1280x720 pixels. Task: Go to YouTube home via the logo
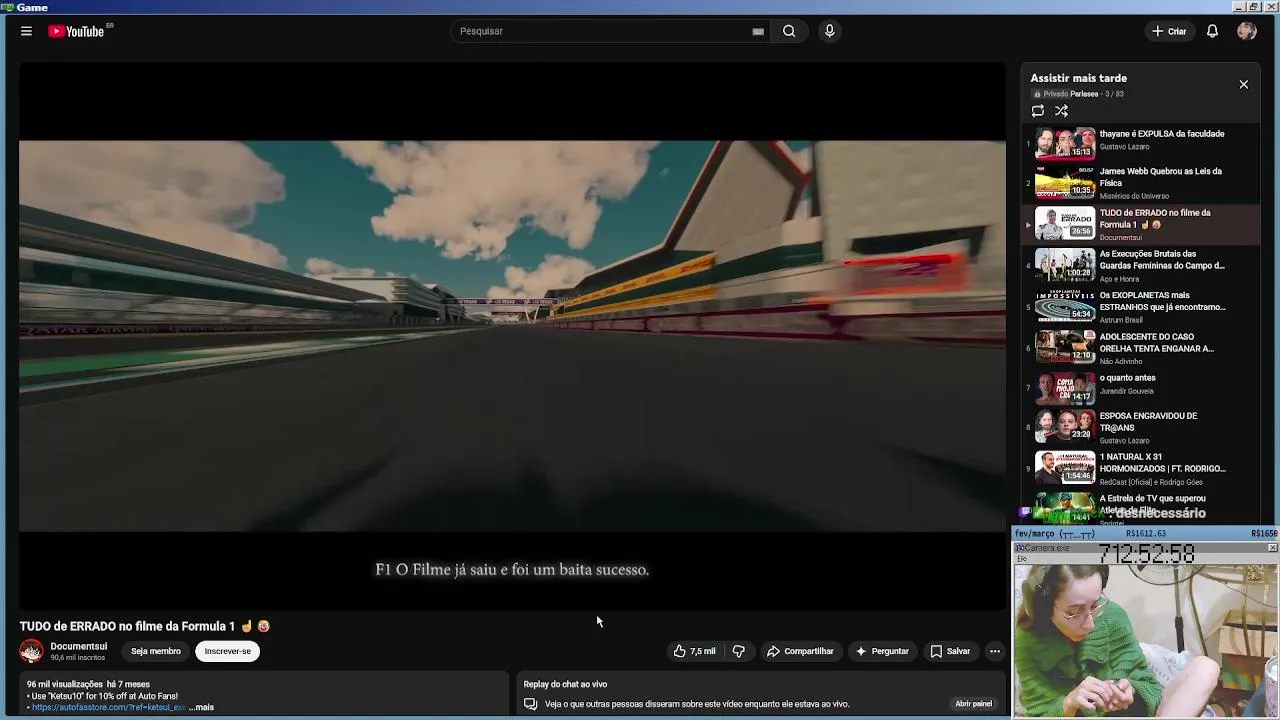77,31
